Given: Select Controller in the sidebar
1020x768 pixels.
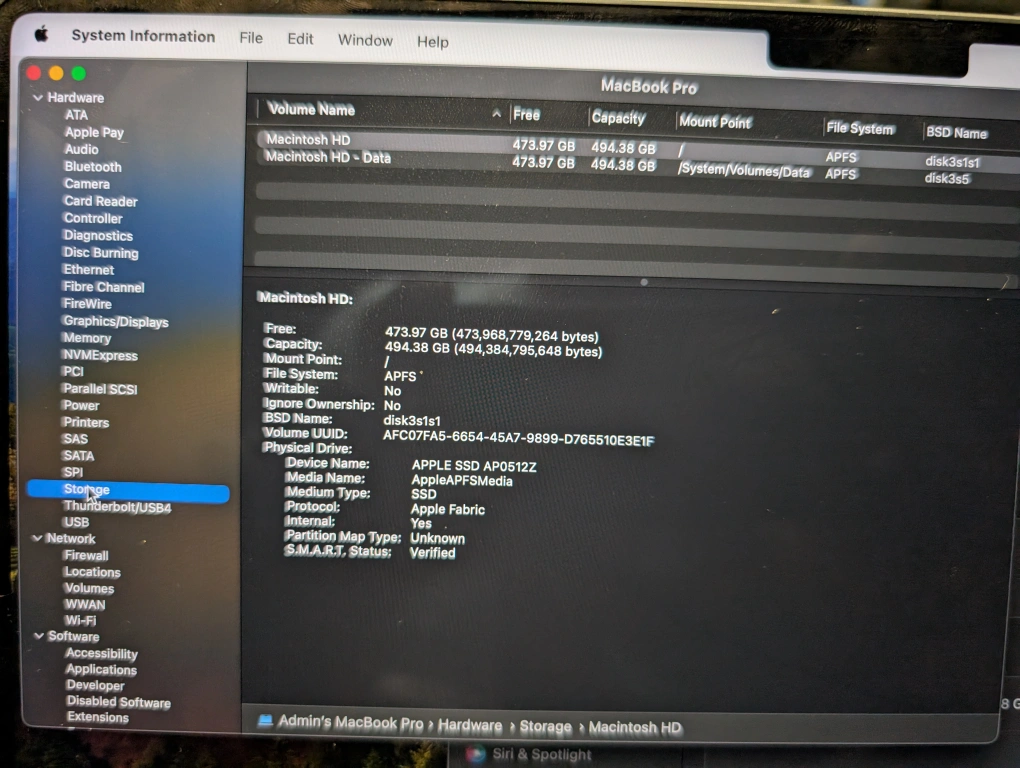Looking at the screenshot, I should pos(93,218).
